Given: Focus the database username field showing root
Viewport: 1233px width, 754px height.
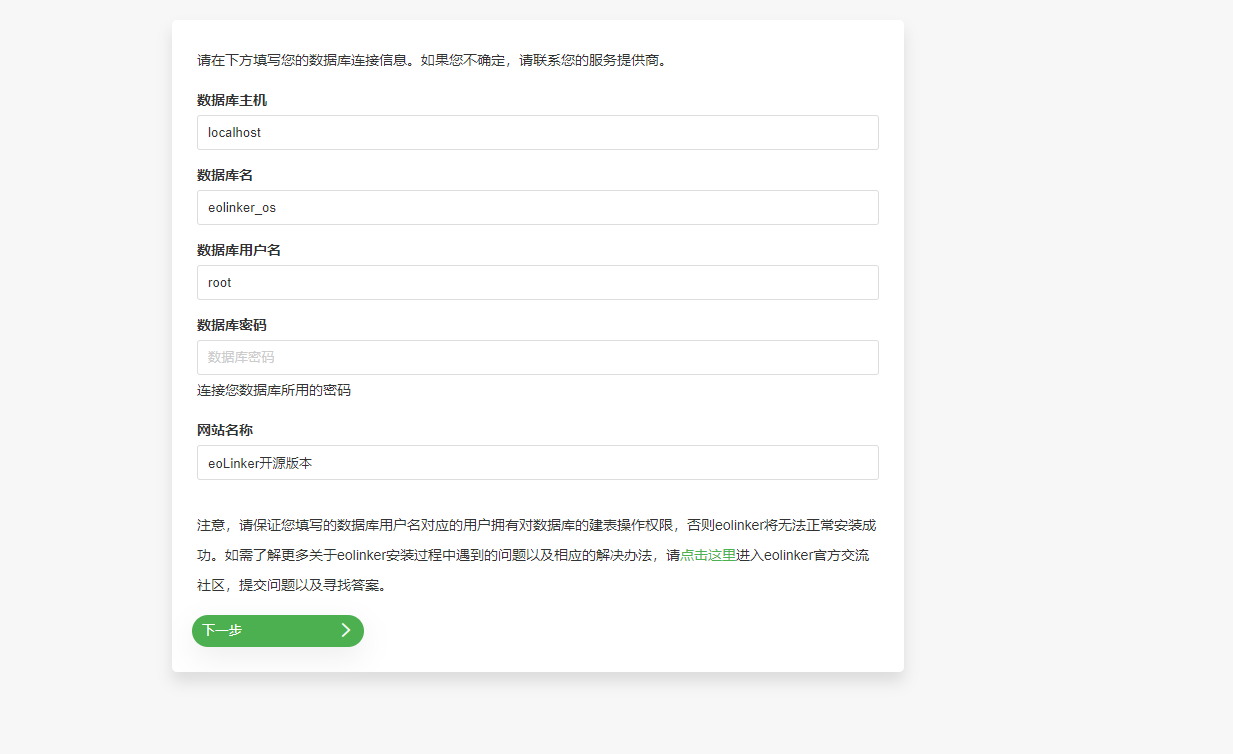Looking at the screenshot, I should [537, 282].
